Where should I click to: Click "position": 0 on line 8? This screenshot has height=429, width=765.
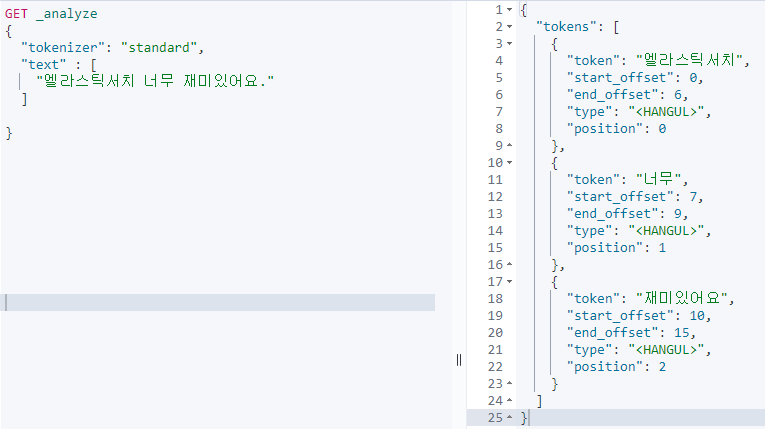[x=616, y=129]
